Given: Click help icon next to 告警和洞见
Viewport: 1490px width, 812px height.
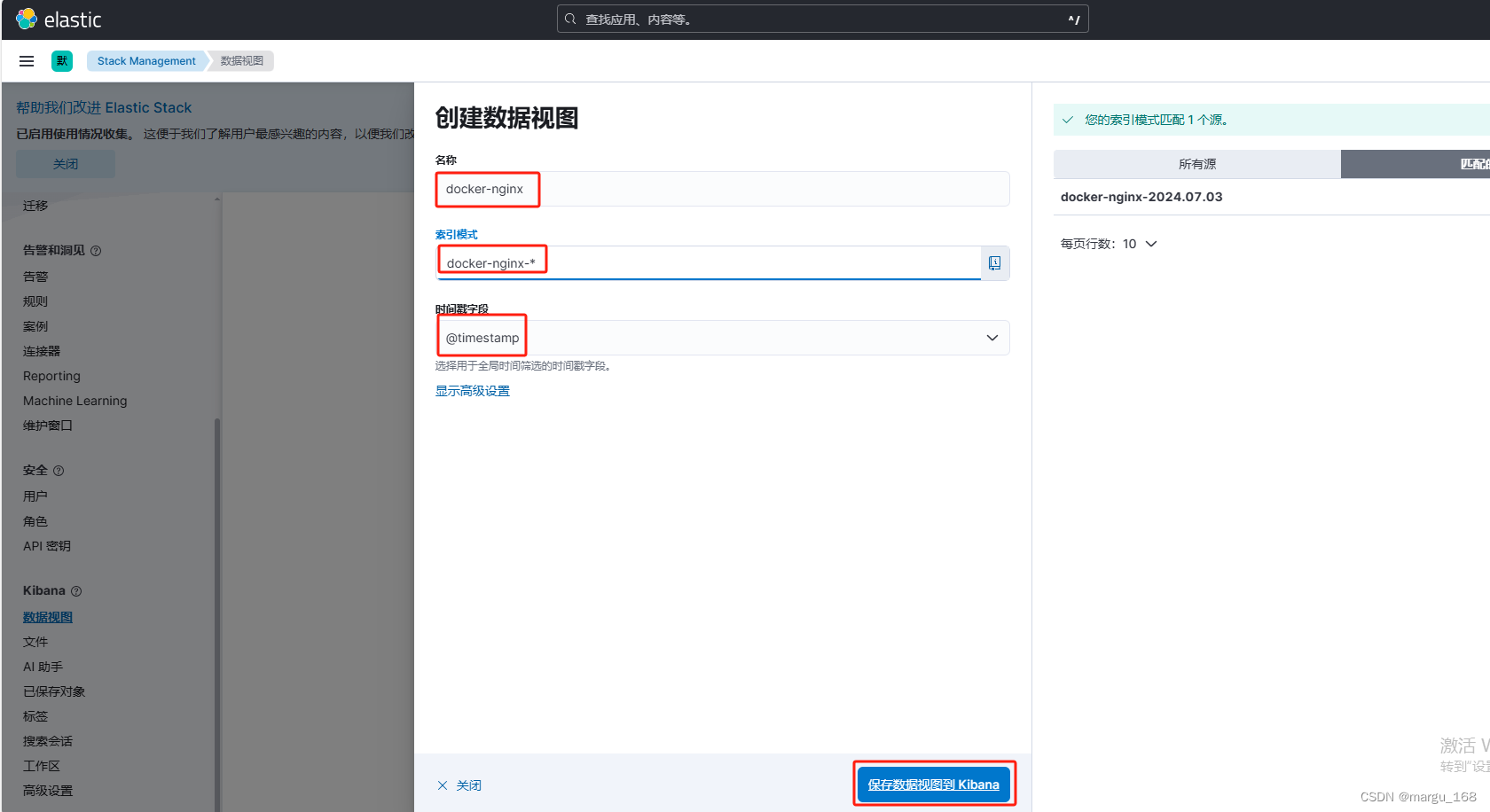Looking at the screenshot, I should 96,251.
